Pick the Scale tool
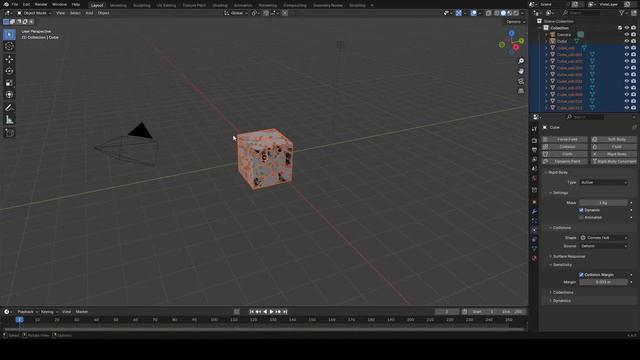640x360 pixels. tap(9, 83)
